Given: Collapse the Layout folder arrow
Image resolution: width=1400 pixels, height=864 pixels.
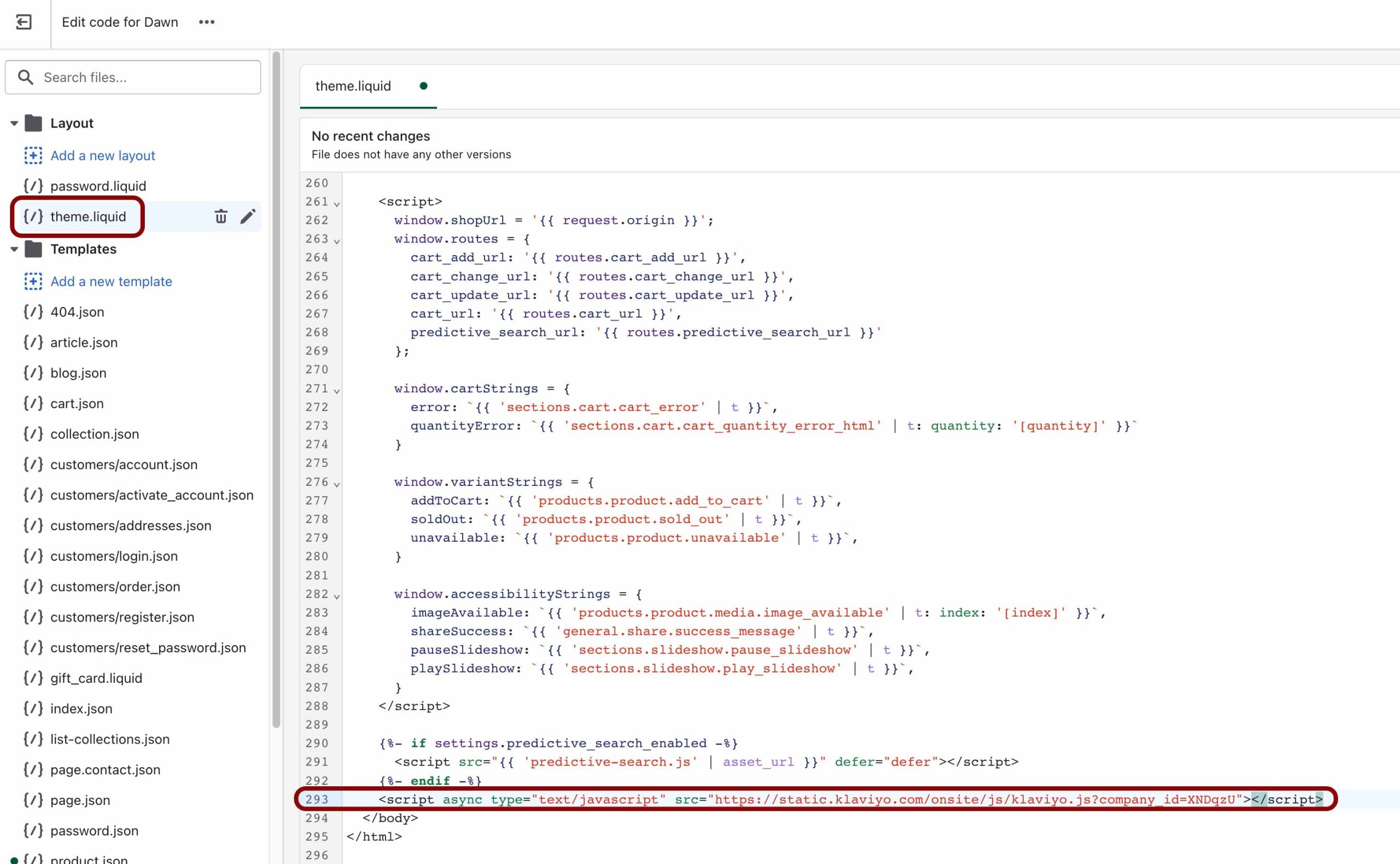Looking at the screenshot, I should click(x=14, y=124).
